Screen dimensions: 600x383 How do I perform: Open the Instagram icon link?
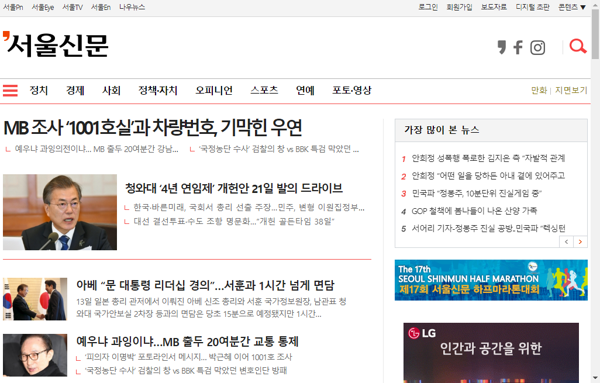[538, 48]
